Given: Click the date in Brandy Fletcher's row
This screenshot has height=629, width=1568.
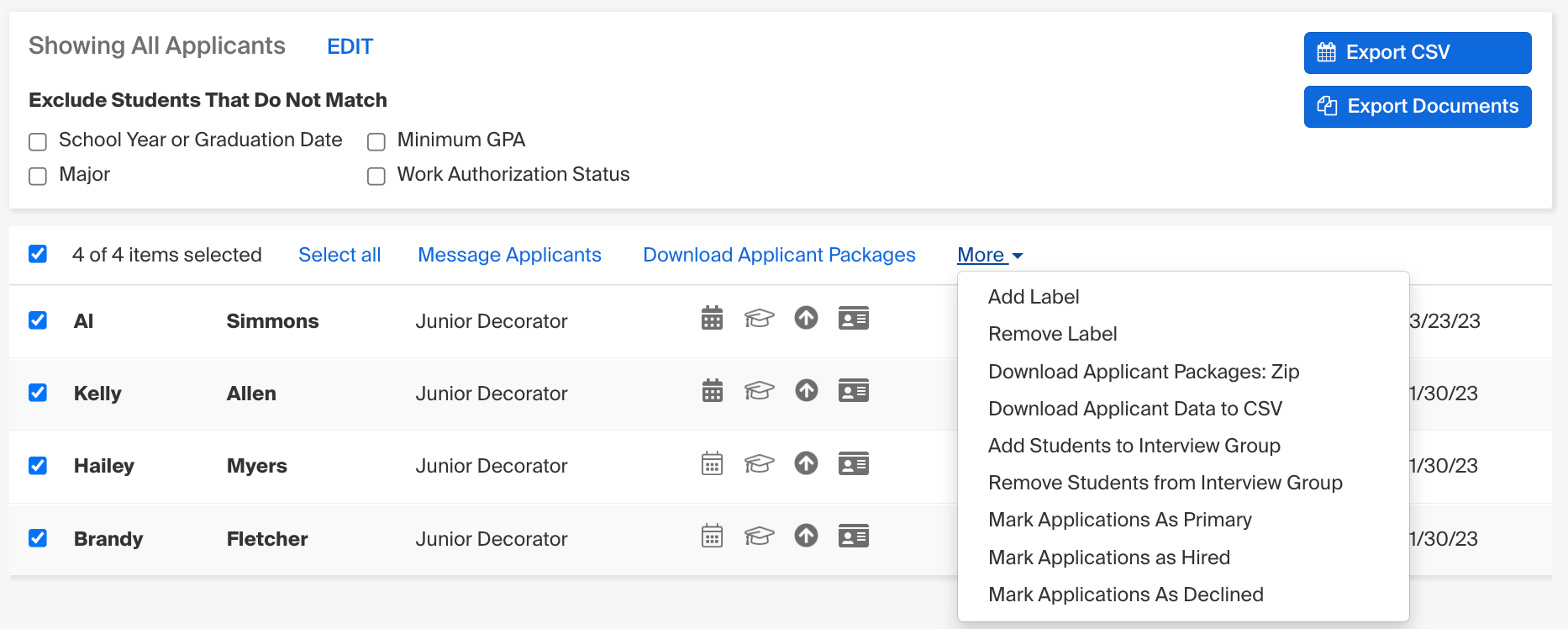Looking at the screenshot, I should pos(1443,539).
